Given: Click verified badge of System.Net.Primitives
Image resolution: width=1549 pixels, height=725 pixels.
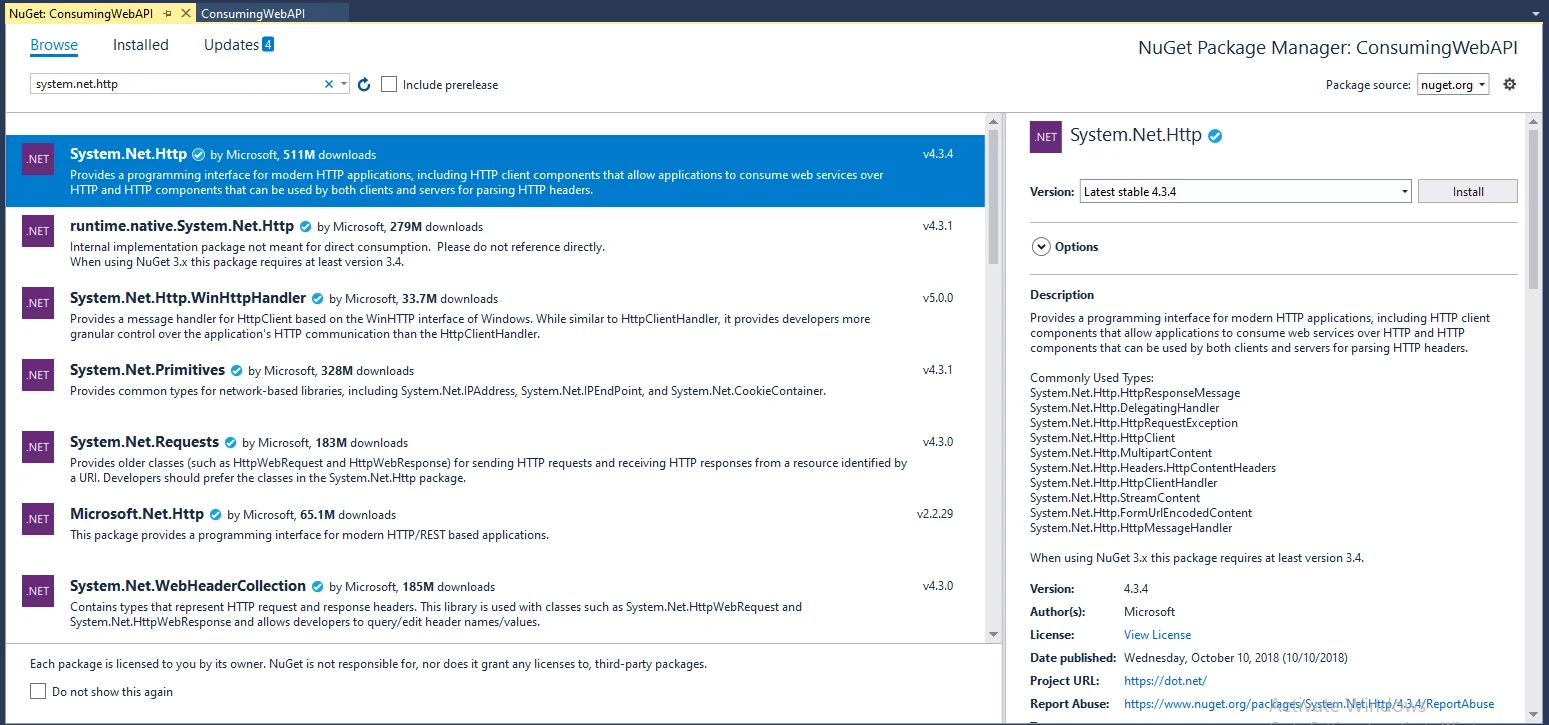Looking at the screenshot, I should pyautogui.click(x=236, y=371).
